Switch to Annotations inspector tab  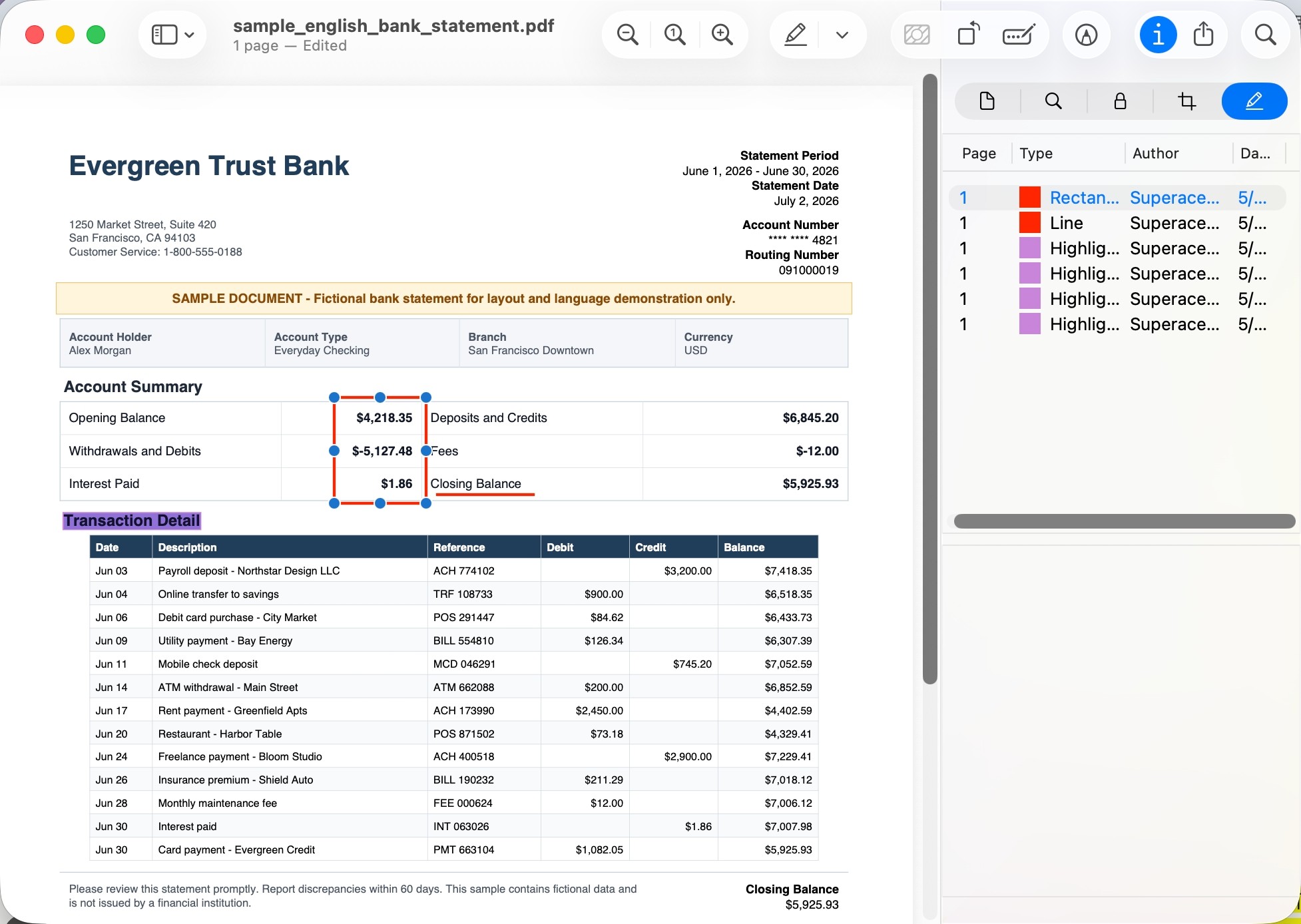click(1254, 101)
